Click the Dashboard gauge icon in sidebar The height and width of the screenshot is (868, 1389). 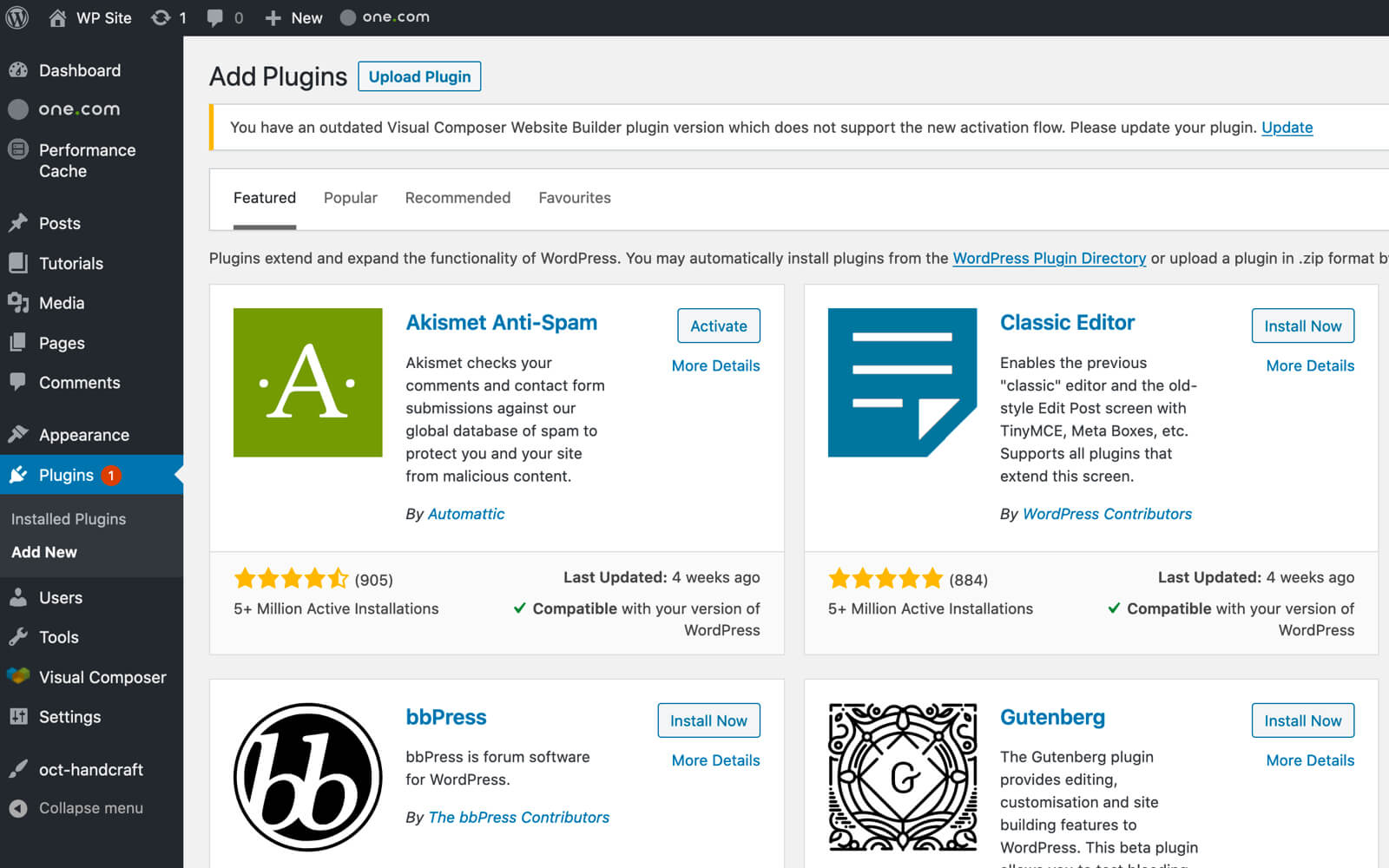pyautogui.click(x=18, y=70)
